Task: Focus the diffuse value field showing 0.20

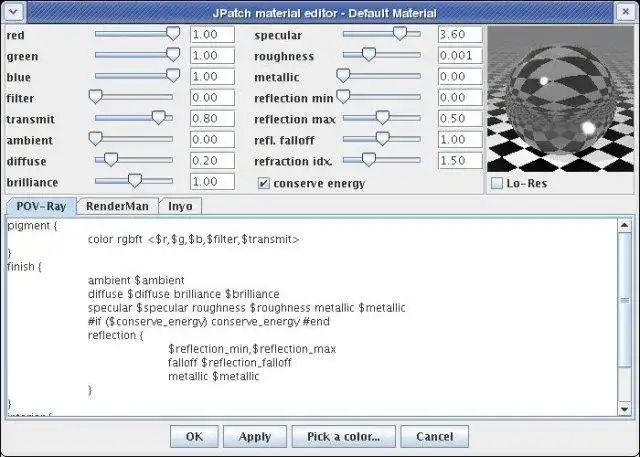Action: point(212,161)
